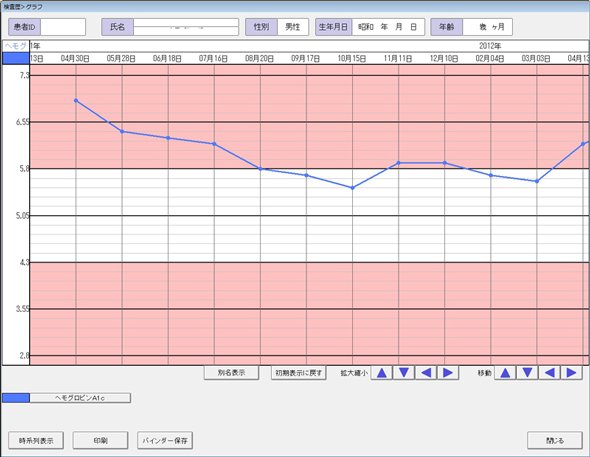590x457 pixels.
Task: Click the zoom down arrow next to 拡大縮小
Action: [x=404, y=373]
